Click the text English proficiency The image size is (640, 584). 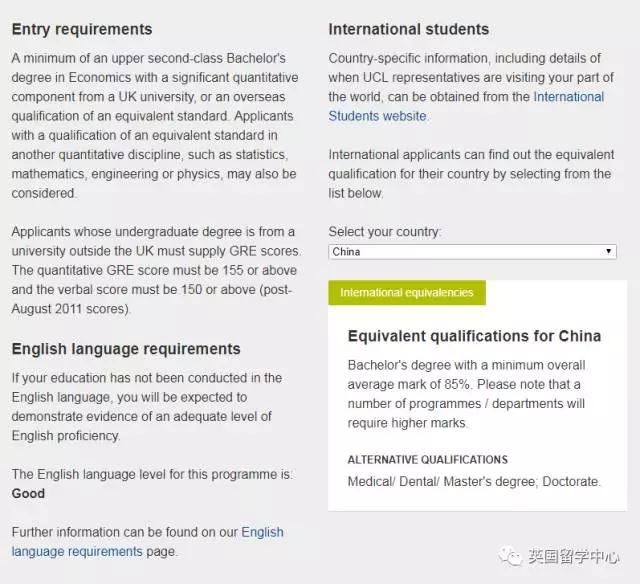[66, 436]
